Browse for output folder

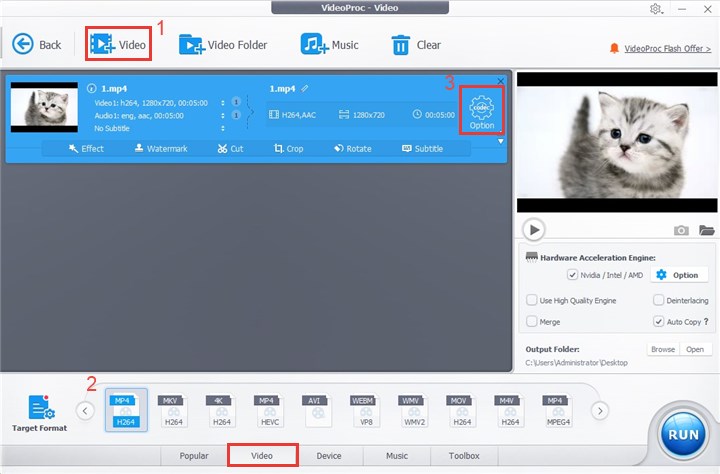(x=663, y=349)
